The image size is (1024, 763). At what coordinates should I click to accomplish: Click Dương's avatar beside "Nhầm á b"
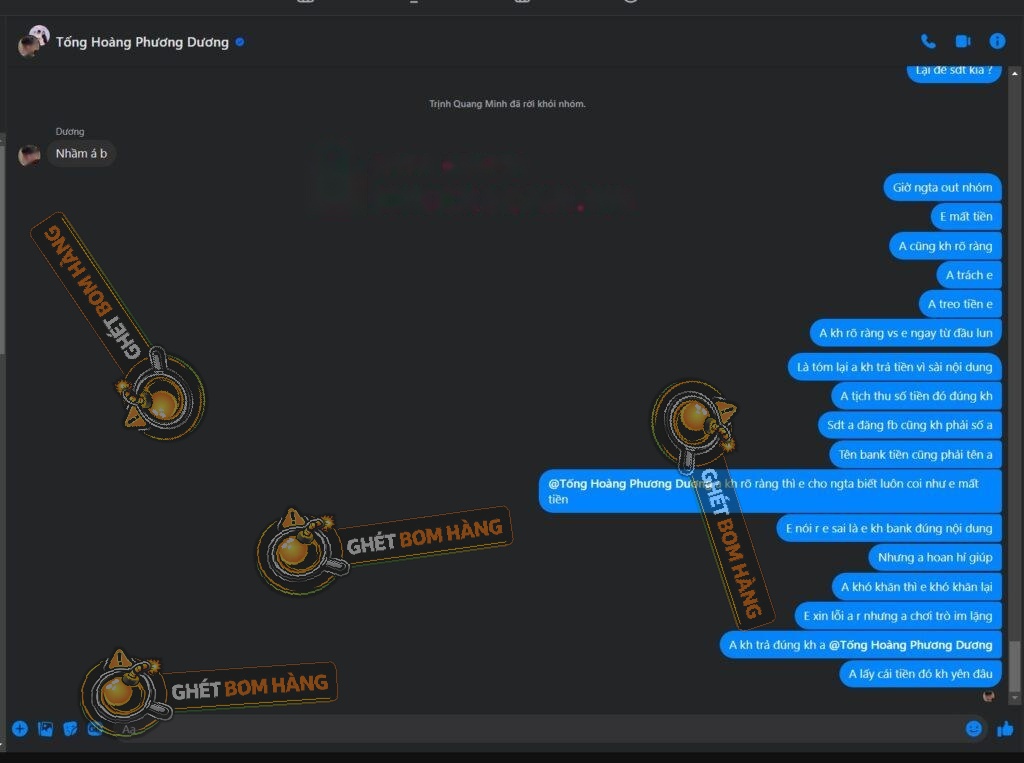click(29, 154)
